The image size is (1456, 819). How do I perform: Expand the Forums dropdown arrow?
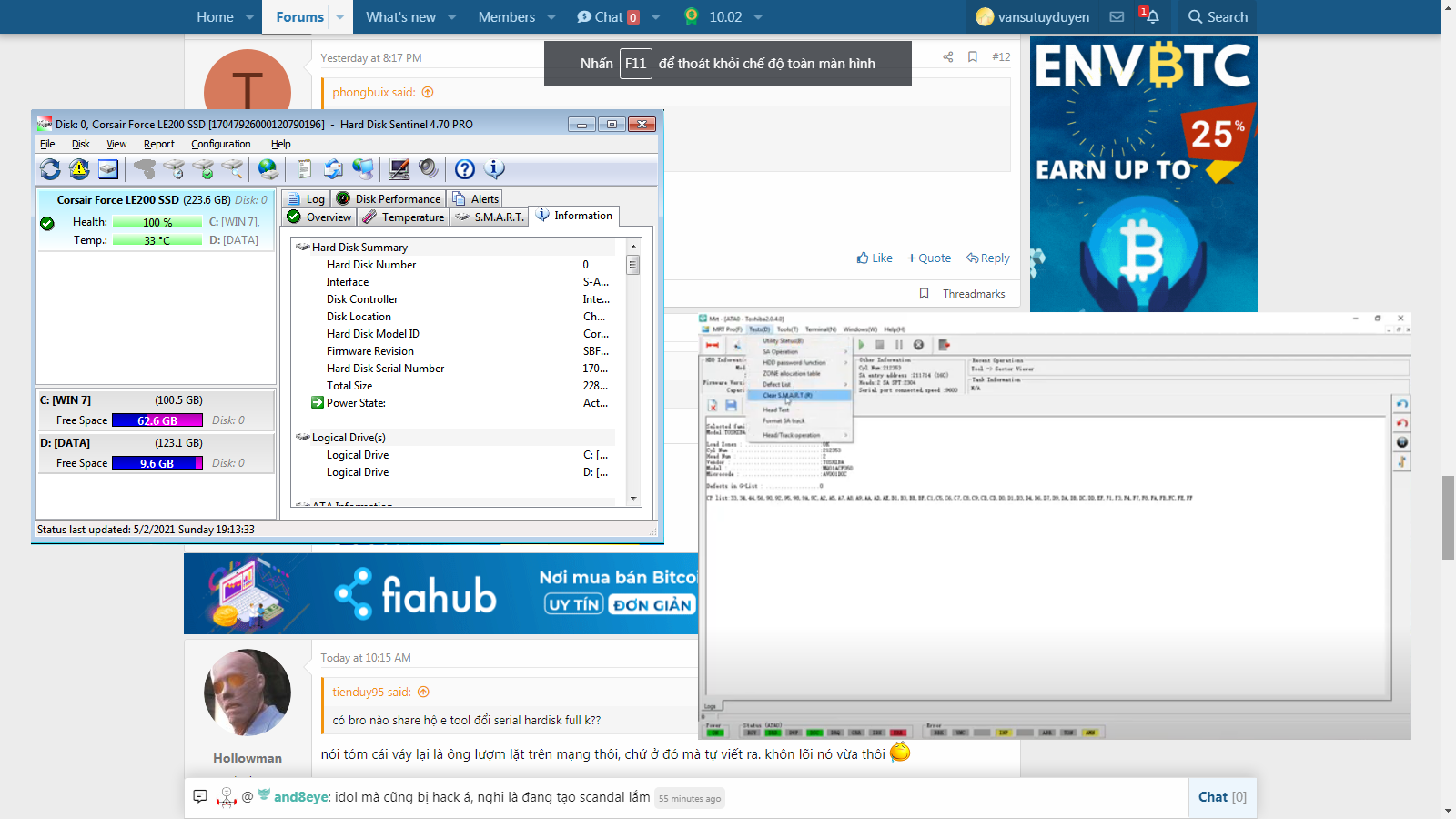click(x=340, y=16)
